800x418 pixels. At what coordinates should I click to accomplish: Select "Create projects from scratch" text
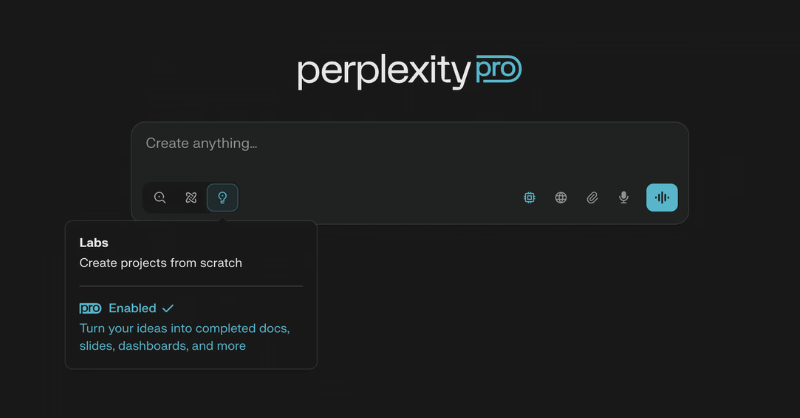click(161, 263)
